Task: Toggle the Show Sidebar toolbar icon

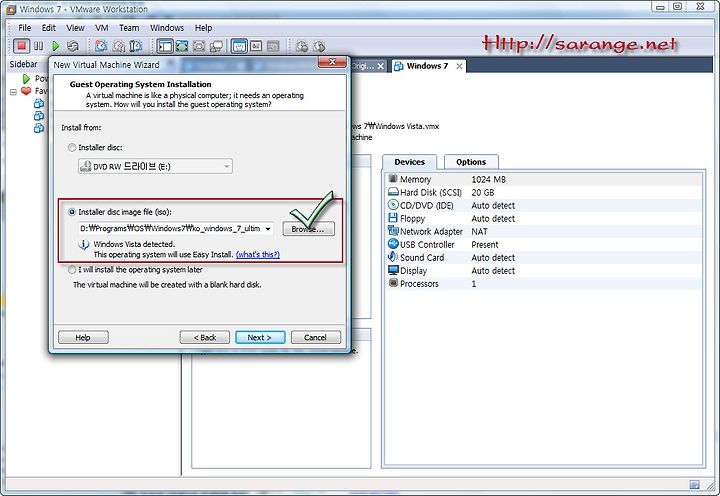Action: (x=165, y=46)
